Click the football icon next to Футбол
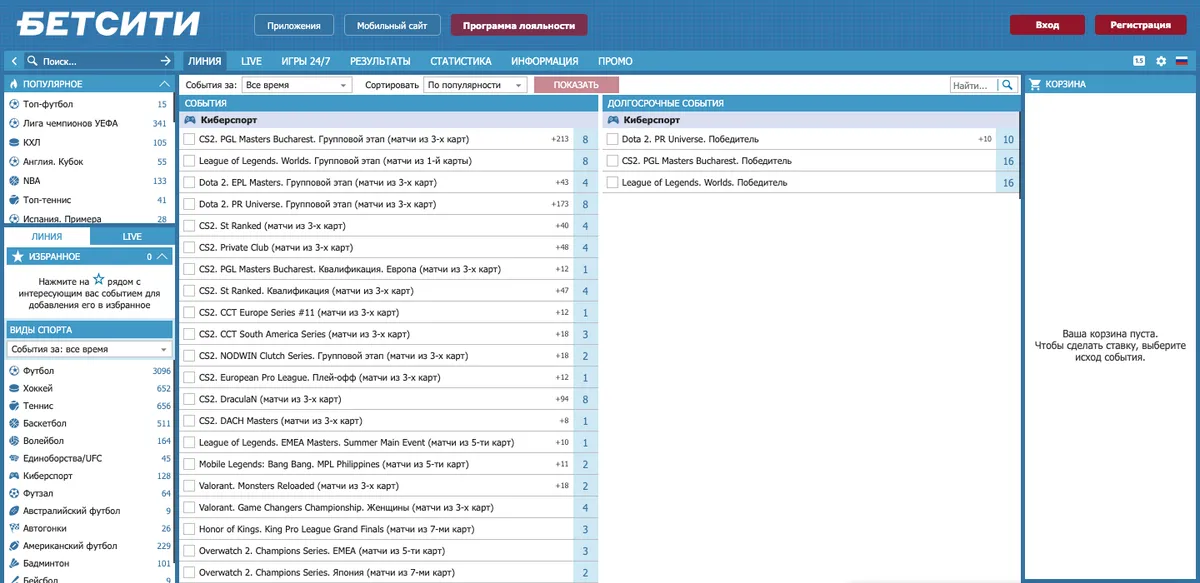Image resolution: width=1200 pixels, height=583 pixels. tap(14, 371)
